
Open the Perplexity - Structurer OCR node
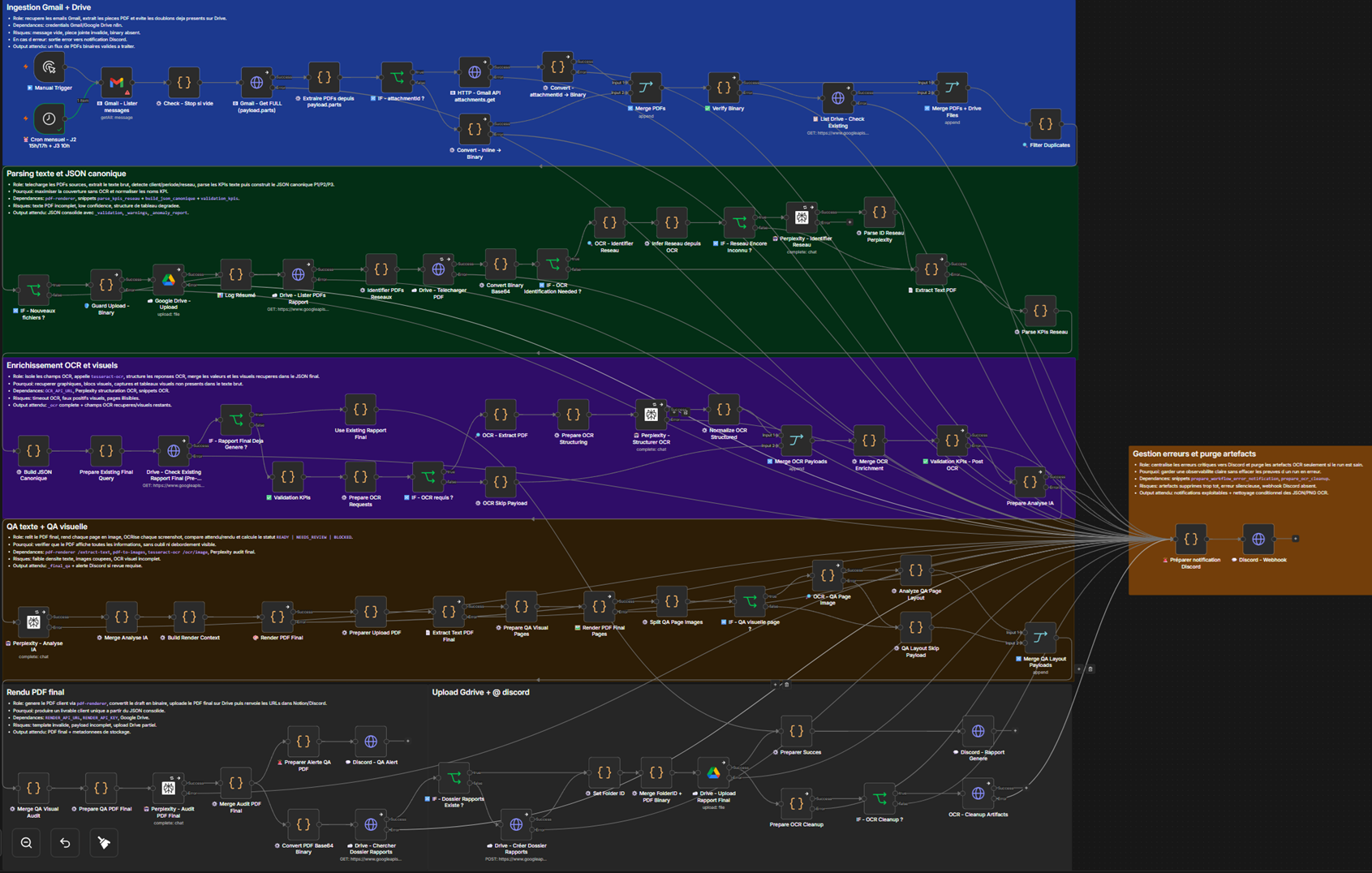651,415
